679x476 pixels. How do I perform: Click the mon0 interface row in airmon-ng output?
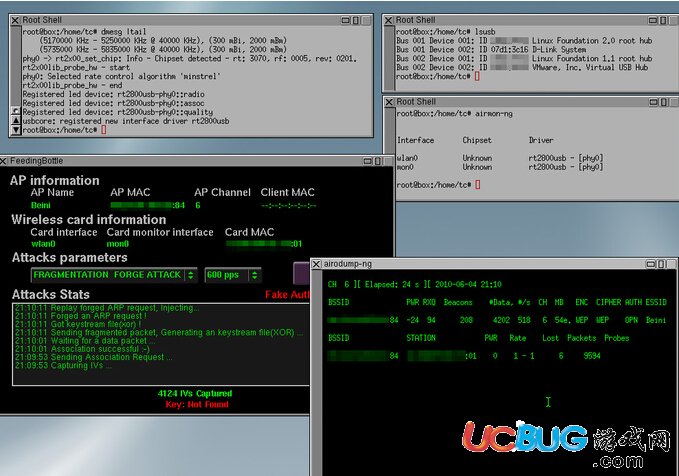point(500,167)
